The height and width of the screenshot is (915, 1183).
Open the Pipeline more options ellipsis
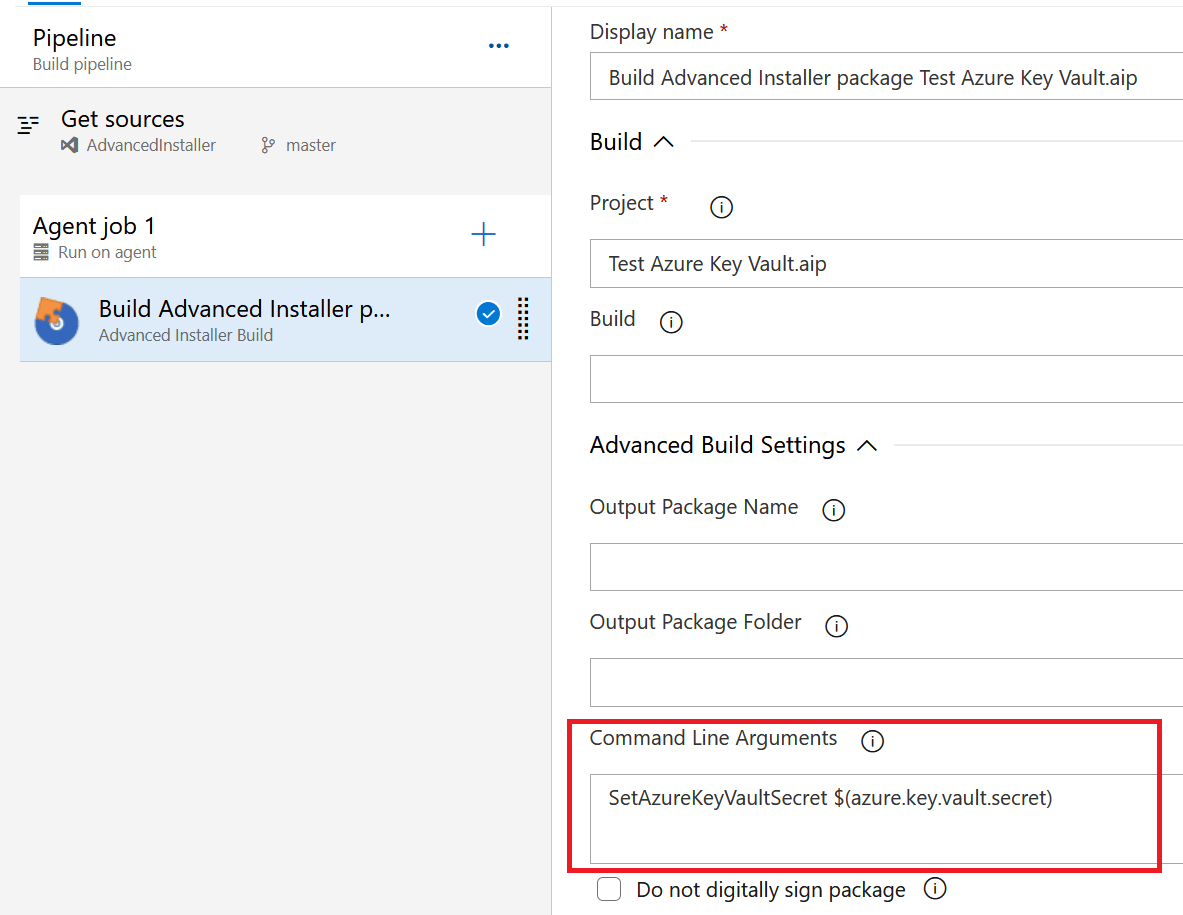(499, 46)
